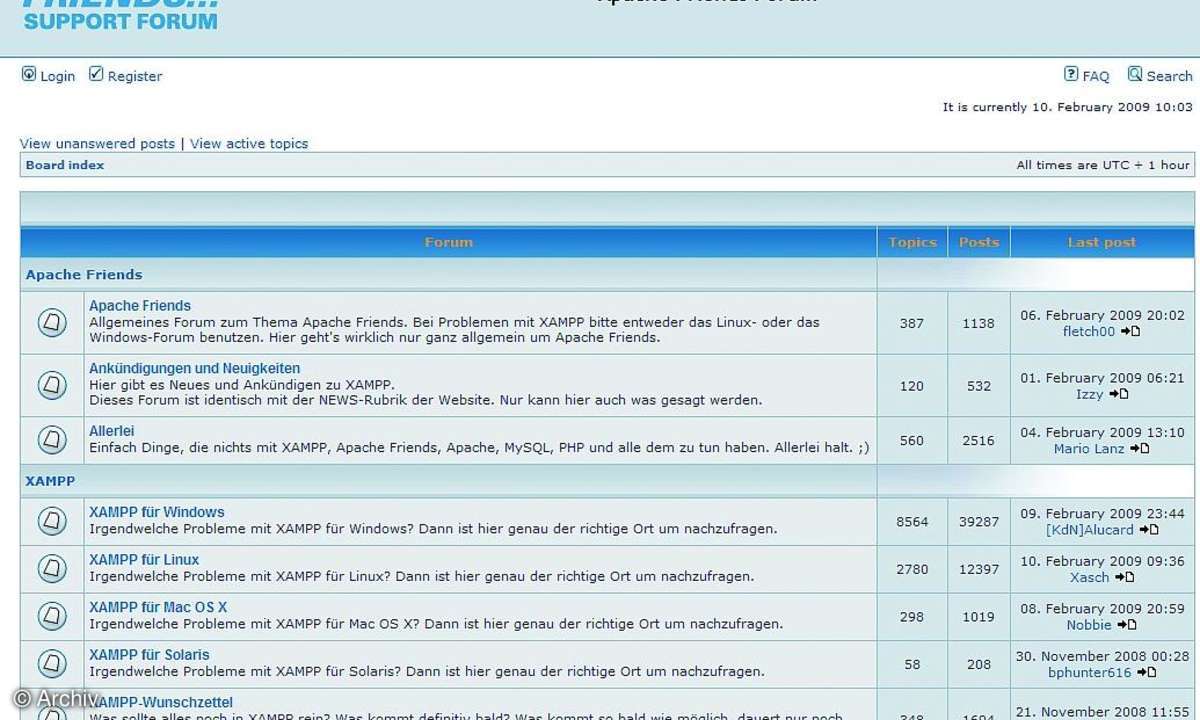Click posts count 12397 for XAMPP für Linux

click(979, 569)
